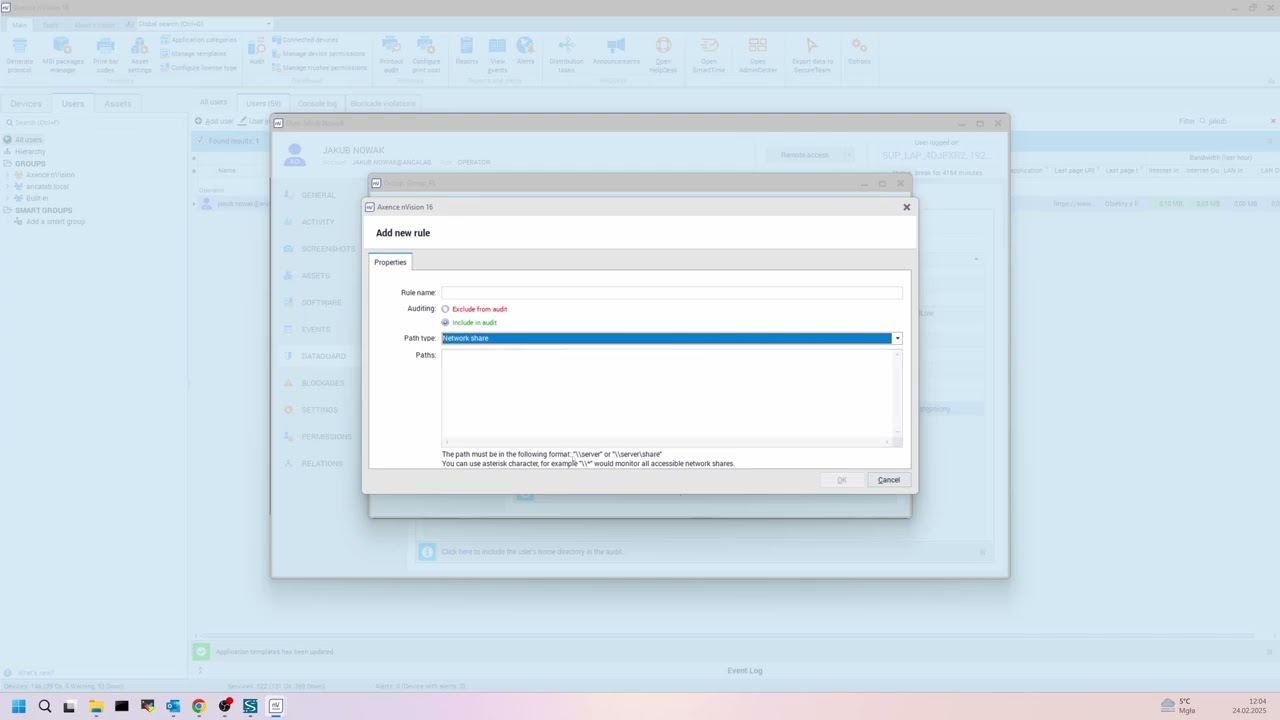
Task: Open Options gear icon in ribbon
Action: [x=859, y=52]
